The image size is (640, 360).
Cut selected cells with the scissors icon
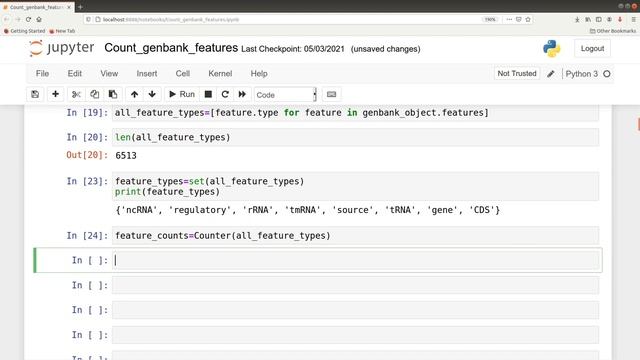click(x=76, y=94)
